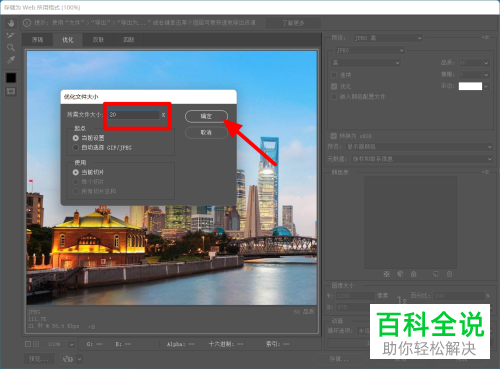Confirm with the 确定 OK button
Image resolution: width=500 pixels, height=369 pixels.
pyautogui.click(x=206, y=116)
